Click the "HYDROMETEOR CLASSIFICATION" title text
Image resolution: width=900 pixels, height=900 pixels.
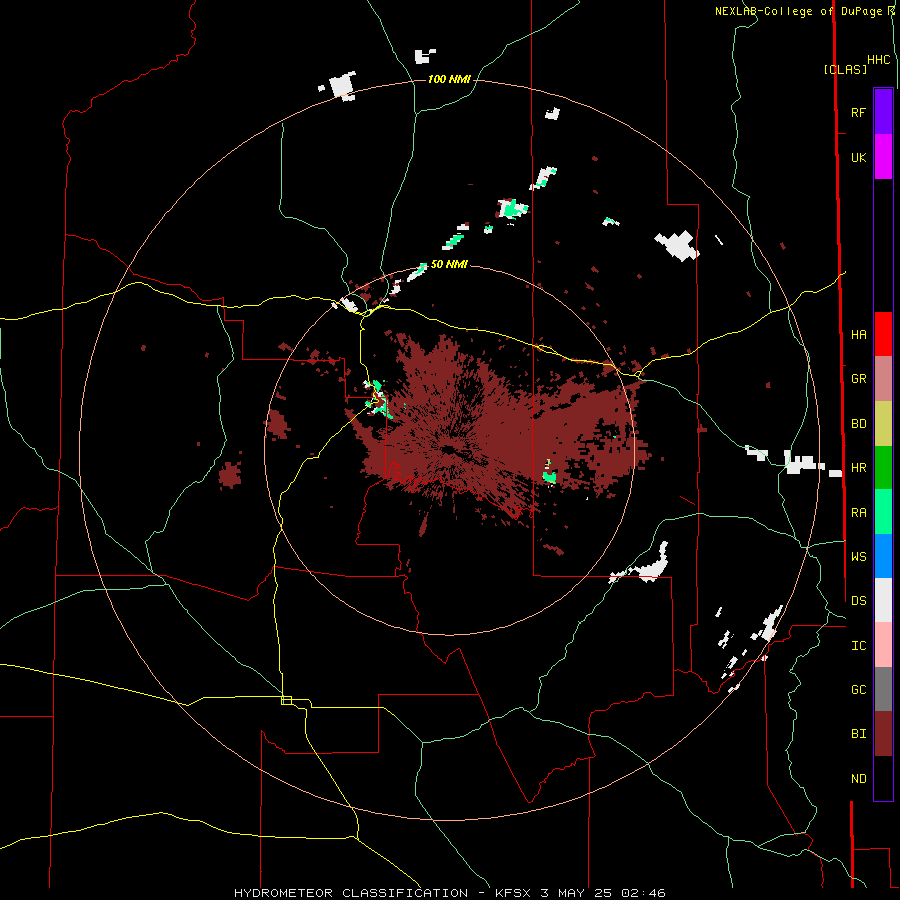351,893
